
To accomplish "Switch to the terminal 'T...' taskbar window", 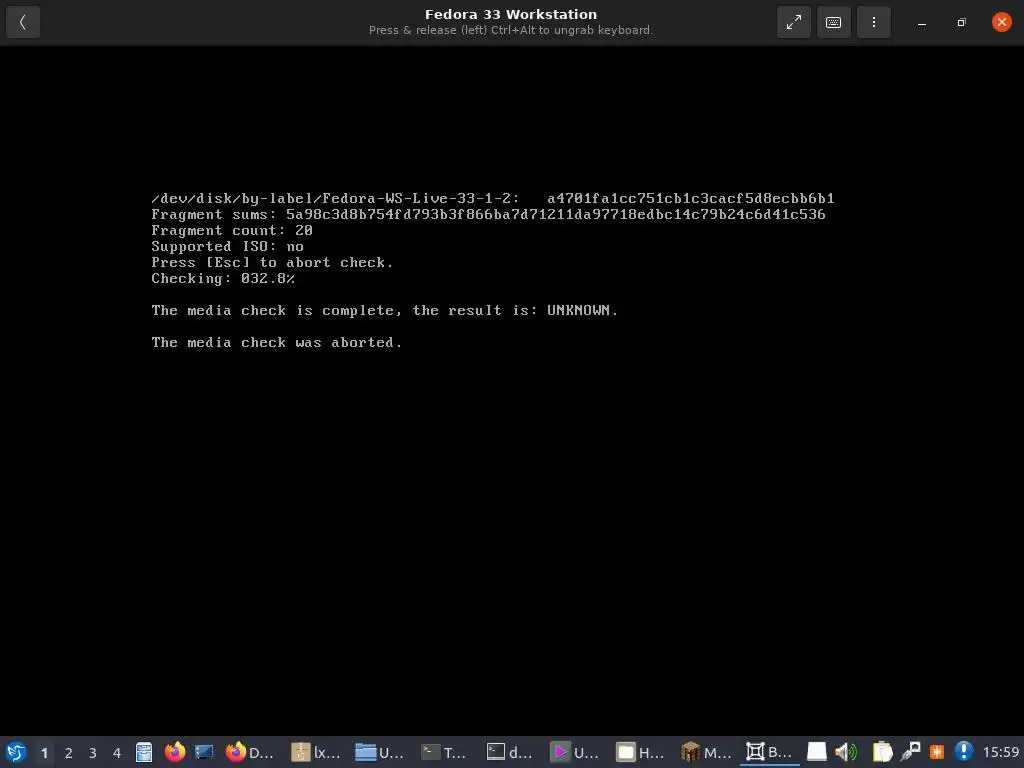I will 444,752.
